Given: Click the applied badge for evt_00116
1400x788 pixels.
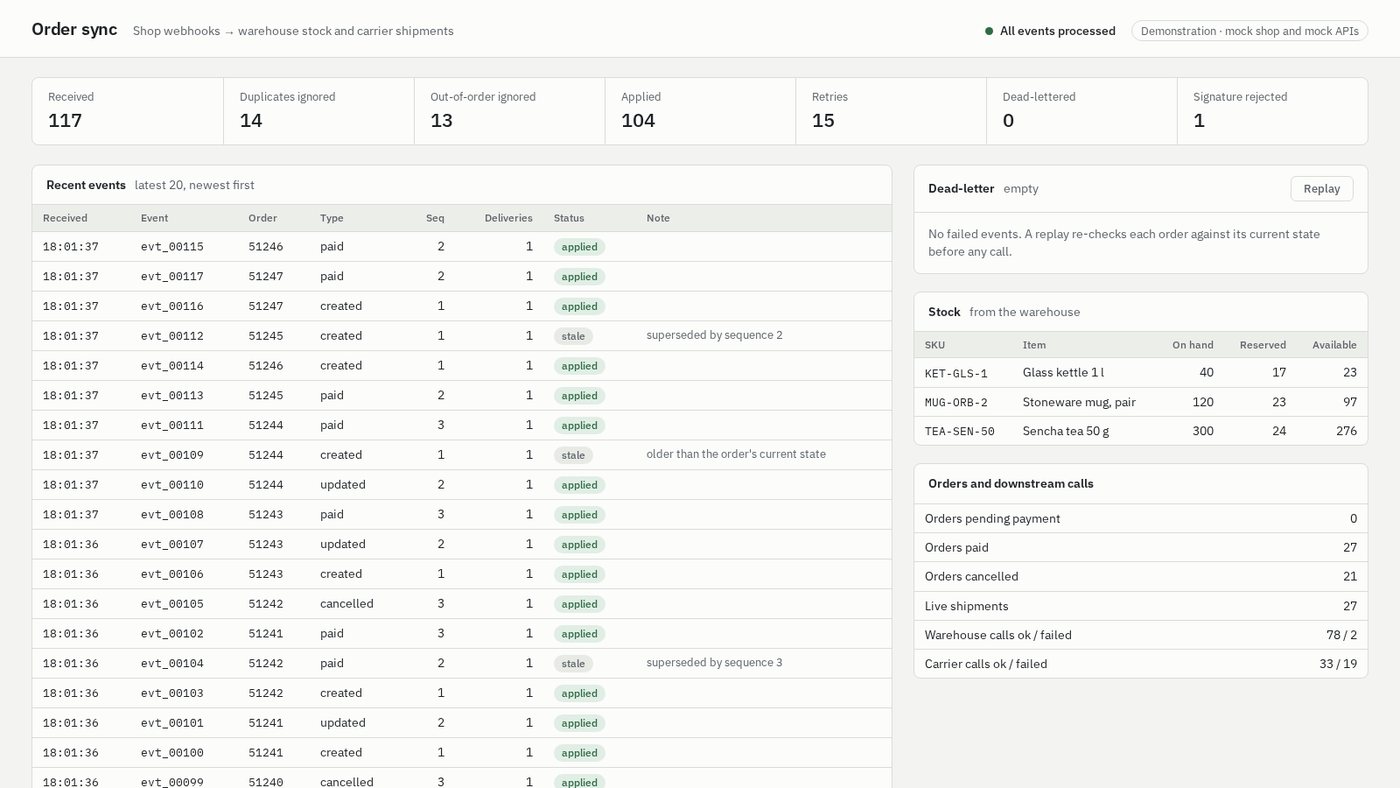Looking at the screenshot, I should pos(579,307).
